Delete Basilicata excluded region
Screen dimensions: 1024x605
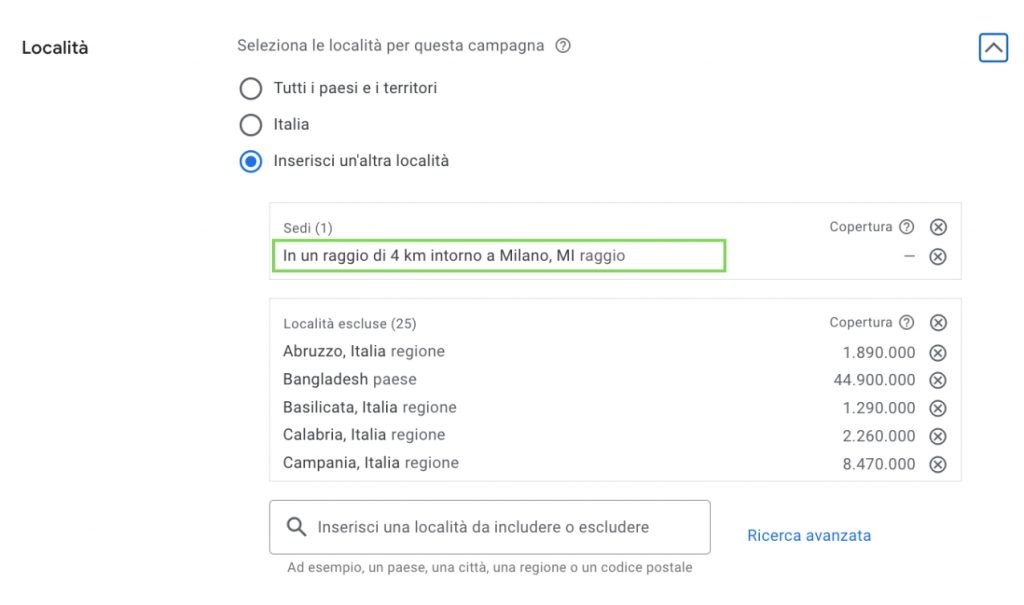pos(938,408)
